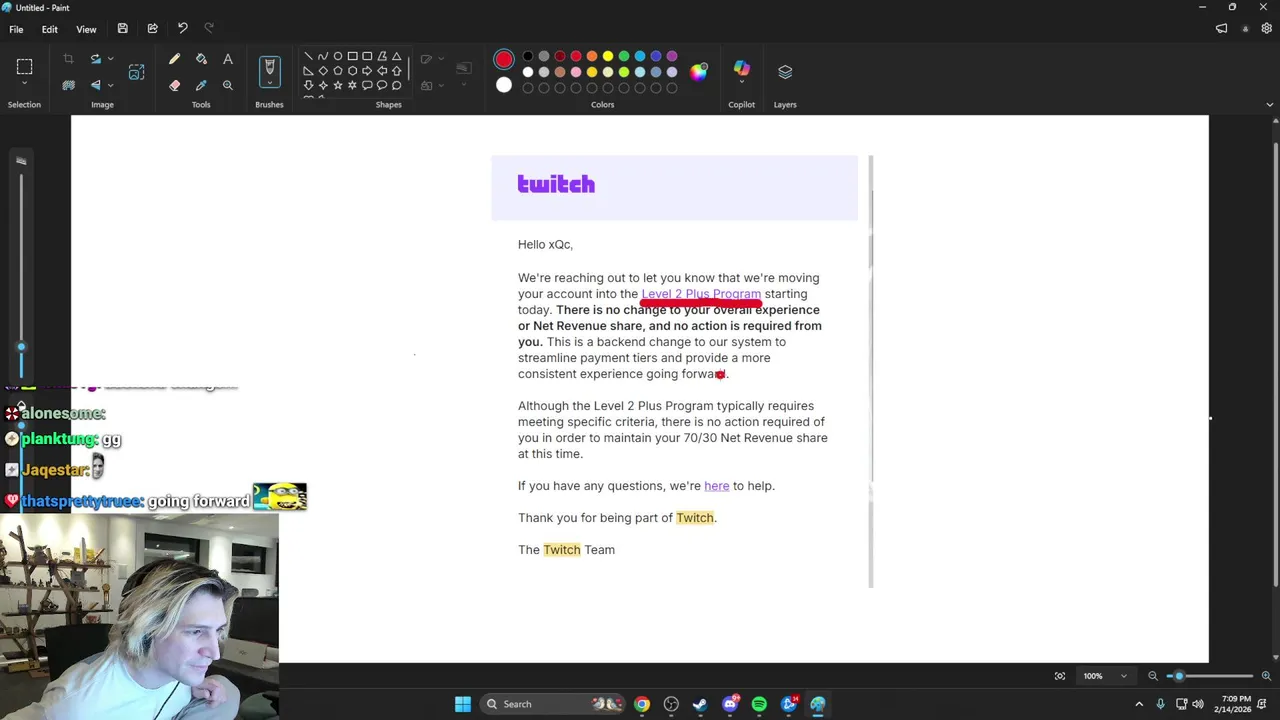Pick the green color swatch
Screen dimensions: 1280x720
[x=624, y=56]
